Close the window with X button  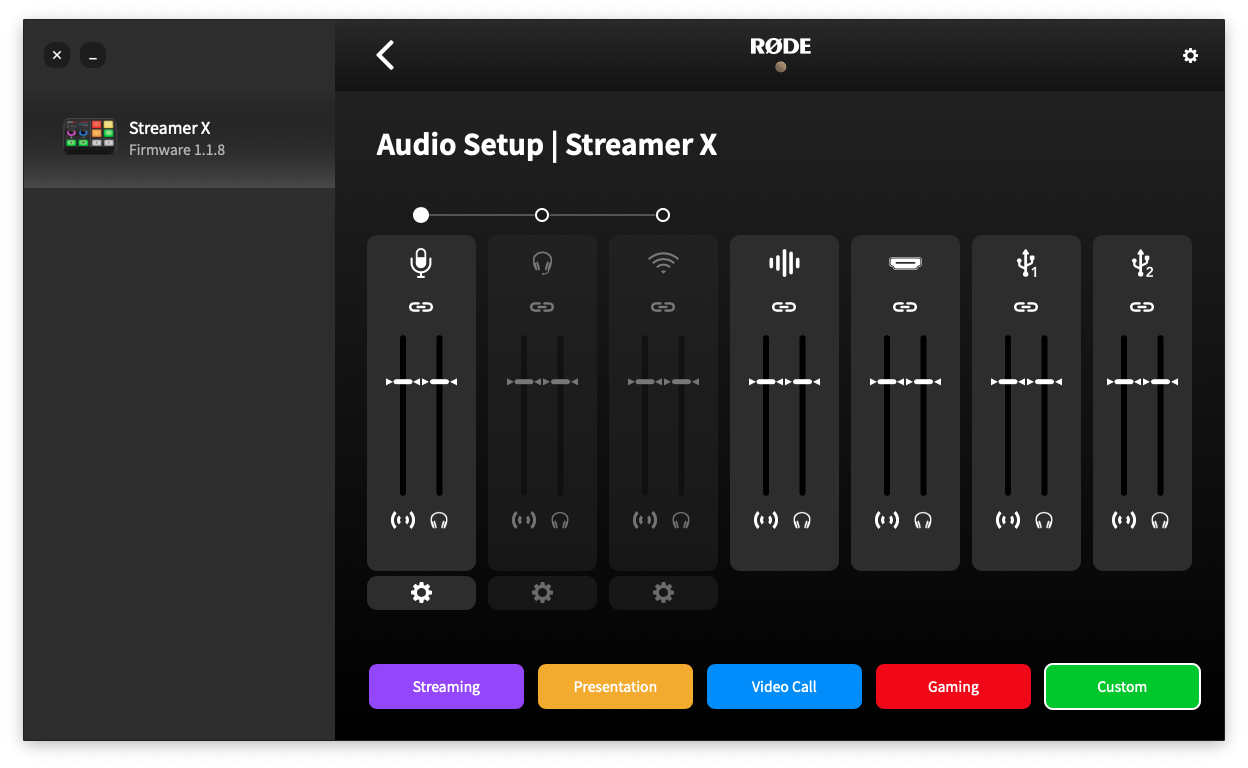pos(57,55)
